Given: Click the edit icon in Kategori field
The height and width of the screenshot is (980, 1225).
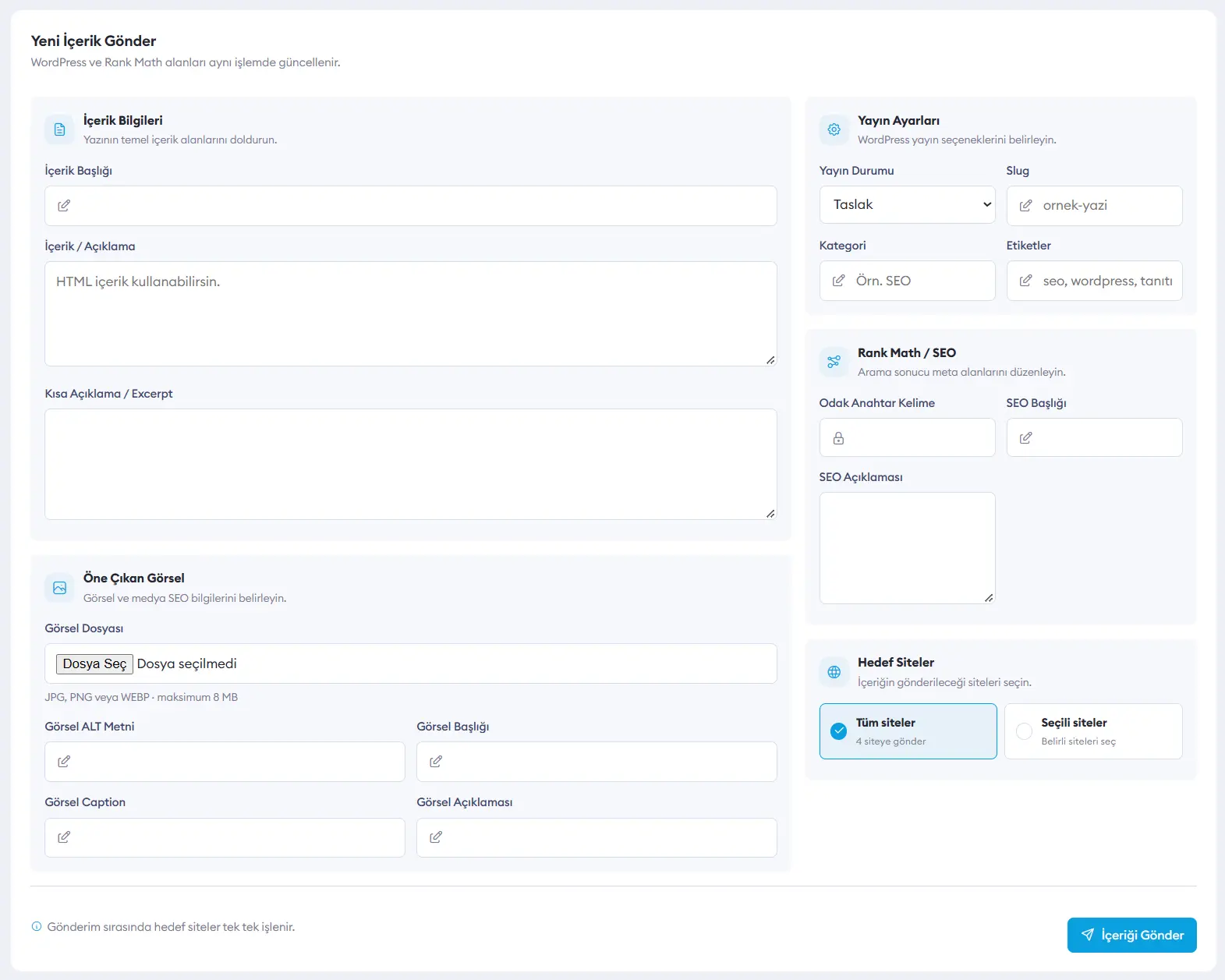Looking at the screenshot, I should [838, 281].
